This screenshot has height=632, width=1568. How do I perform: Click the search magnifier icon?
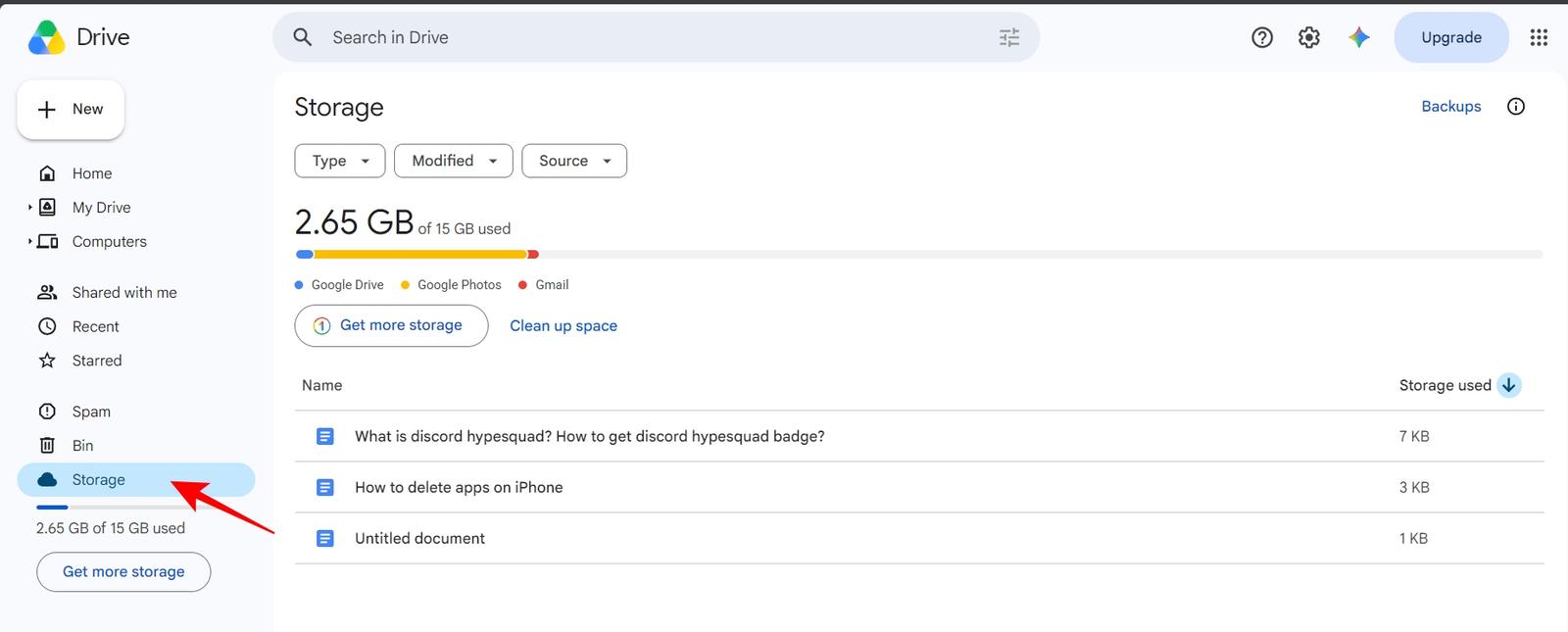pos(303,37)
